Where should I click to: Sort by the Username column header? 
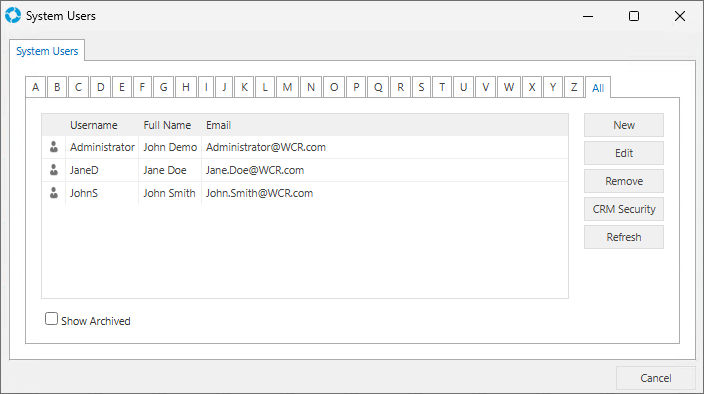pos(93,125)
